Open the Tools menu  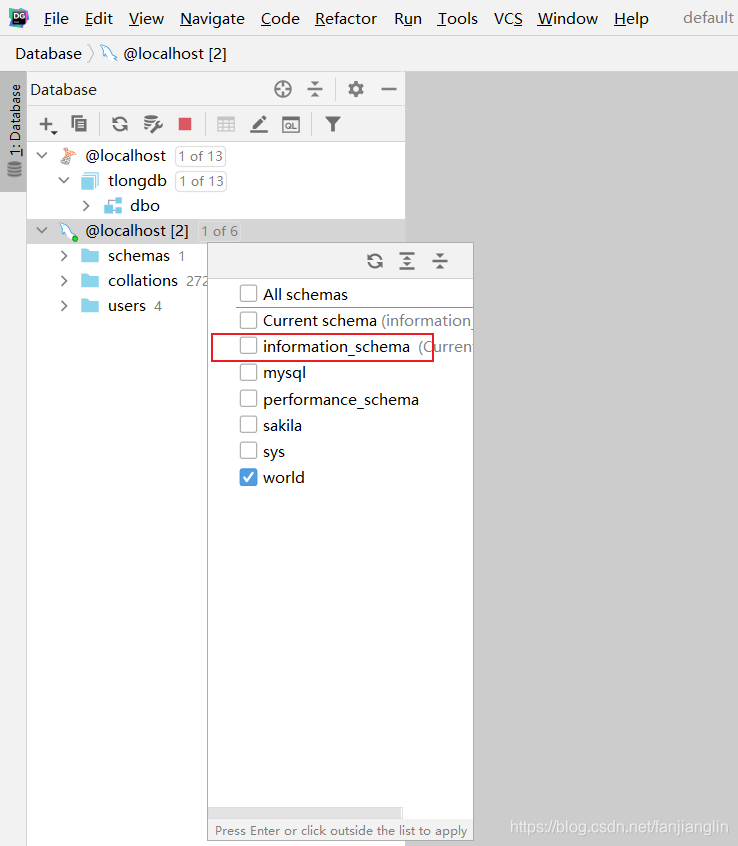(457, 19)
